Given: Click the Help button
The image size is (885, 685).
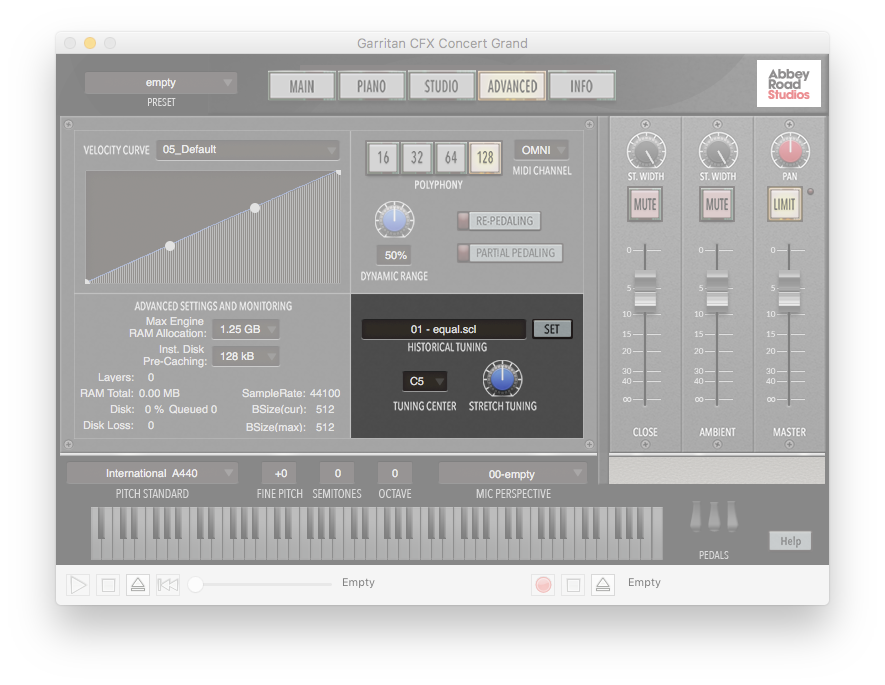Looking at the screenshot, I should (x=790, y=541).
